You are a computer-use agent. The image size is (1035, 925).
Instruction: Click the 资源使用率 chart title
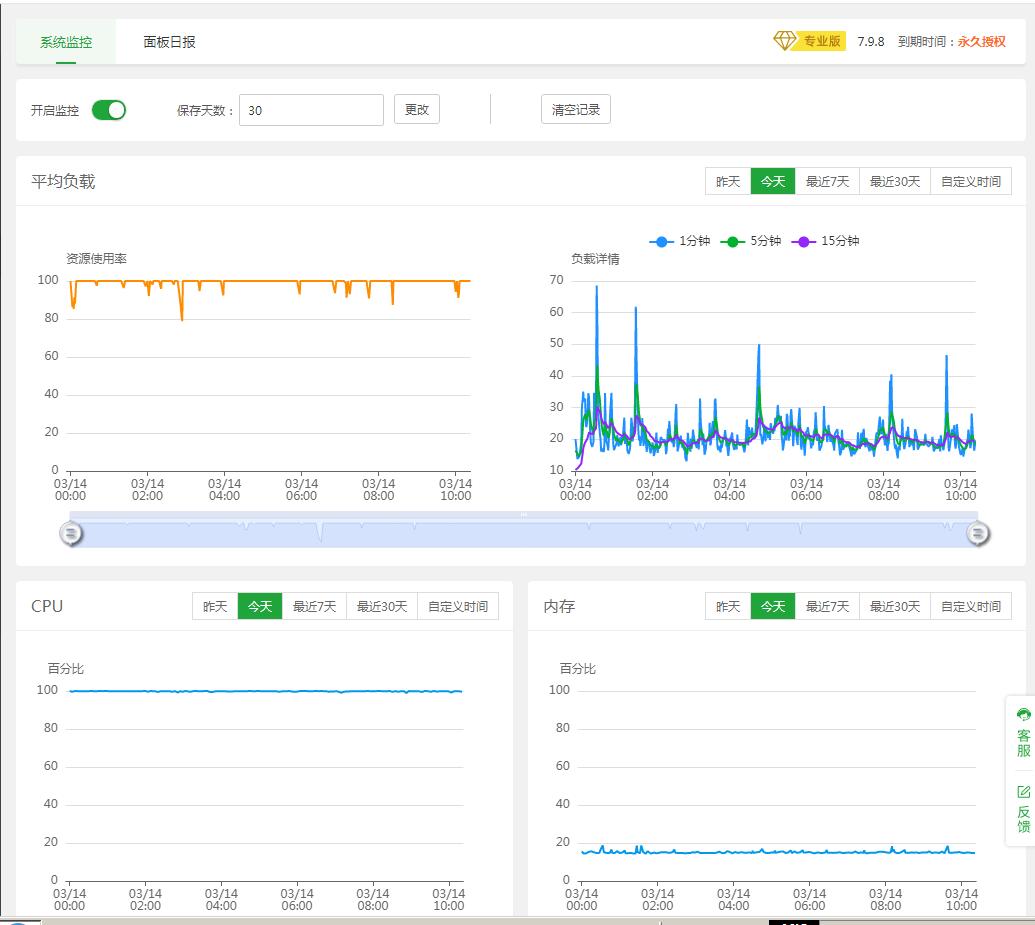(96, 259)
